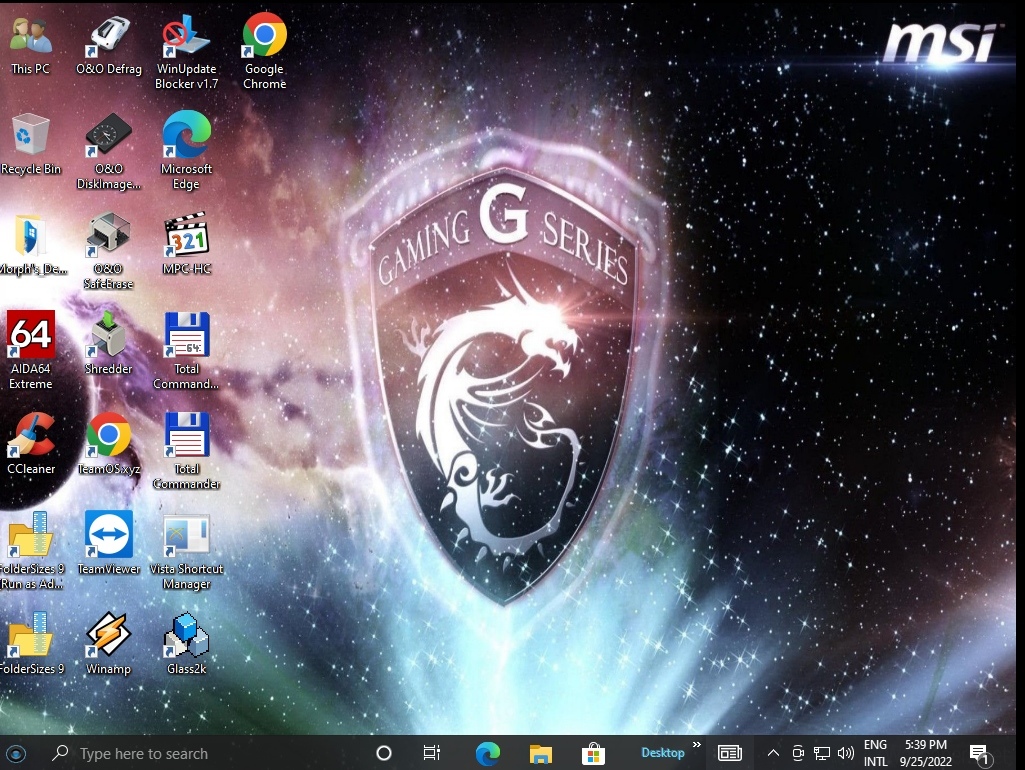This screenshot has height=770, width=1025.
Task: Launch Microsoft Edge desktop shortcut
Action: [x=186, y=152]
